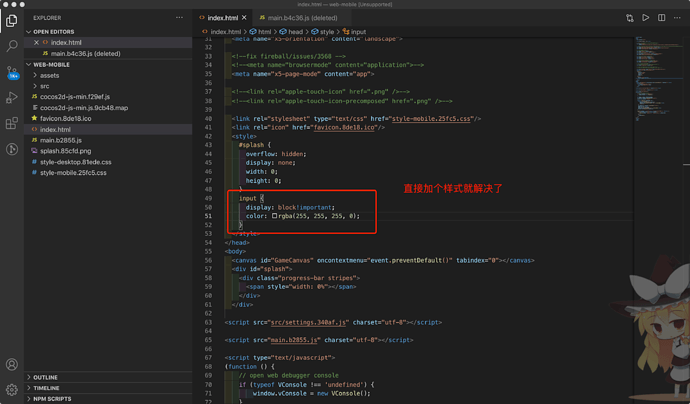The image size is (690, 404).
Task: Open the Search view in activity bar
Action: [x=12, y=46]
